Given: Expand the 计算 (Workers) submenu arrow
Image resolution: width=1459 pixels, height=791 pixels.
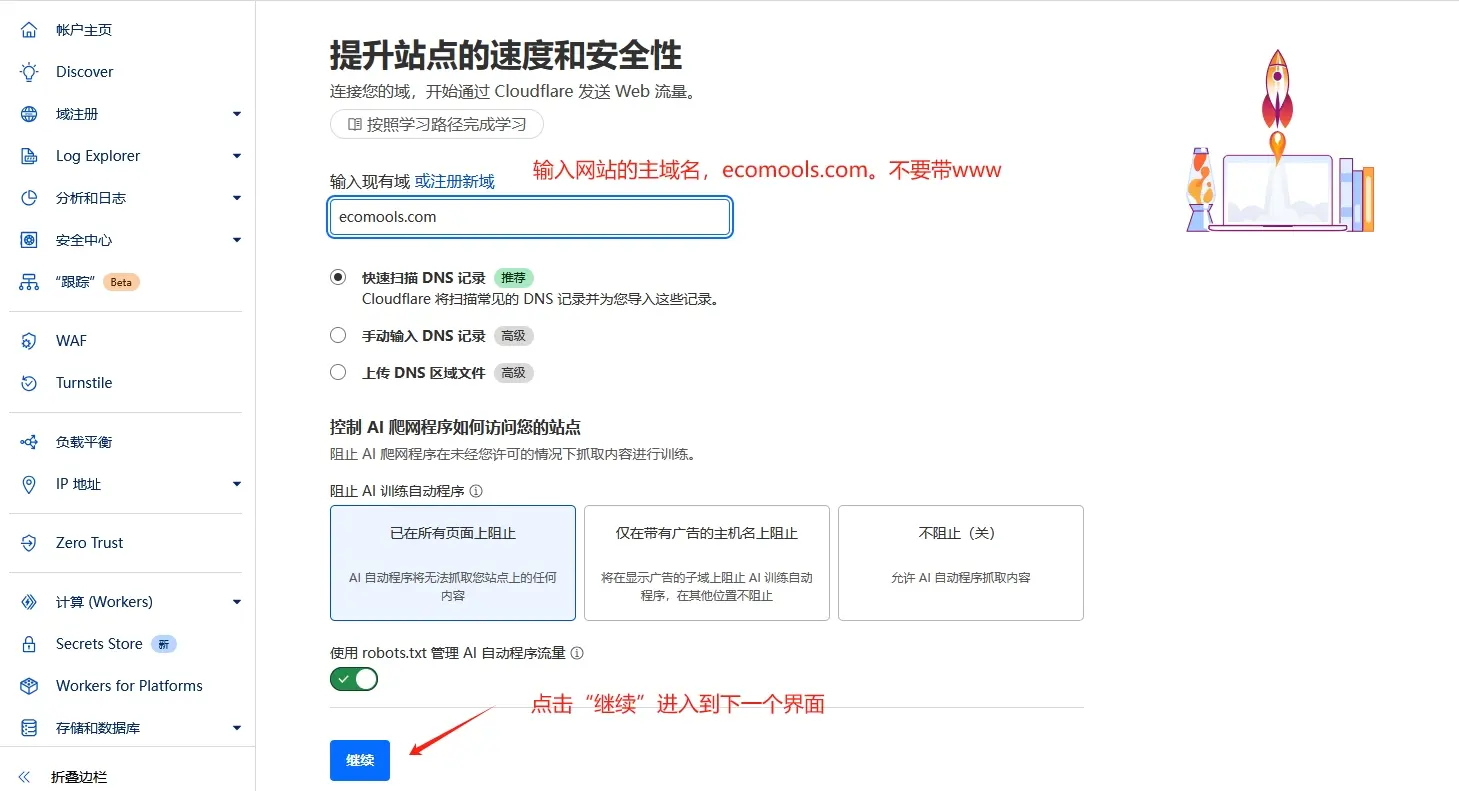Looking at the screenshot, I should [x=237, y=602].
